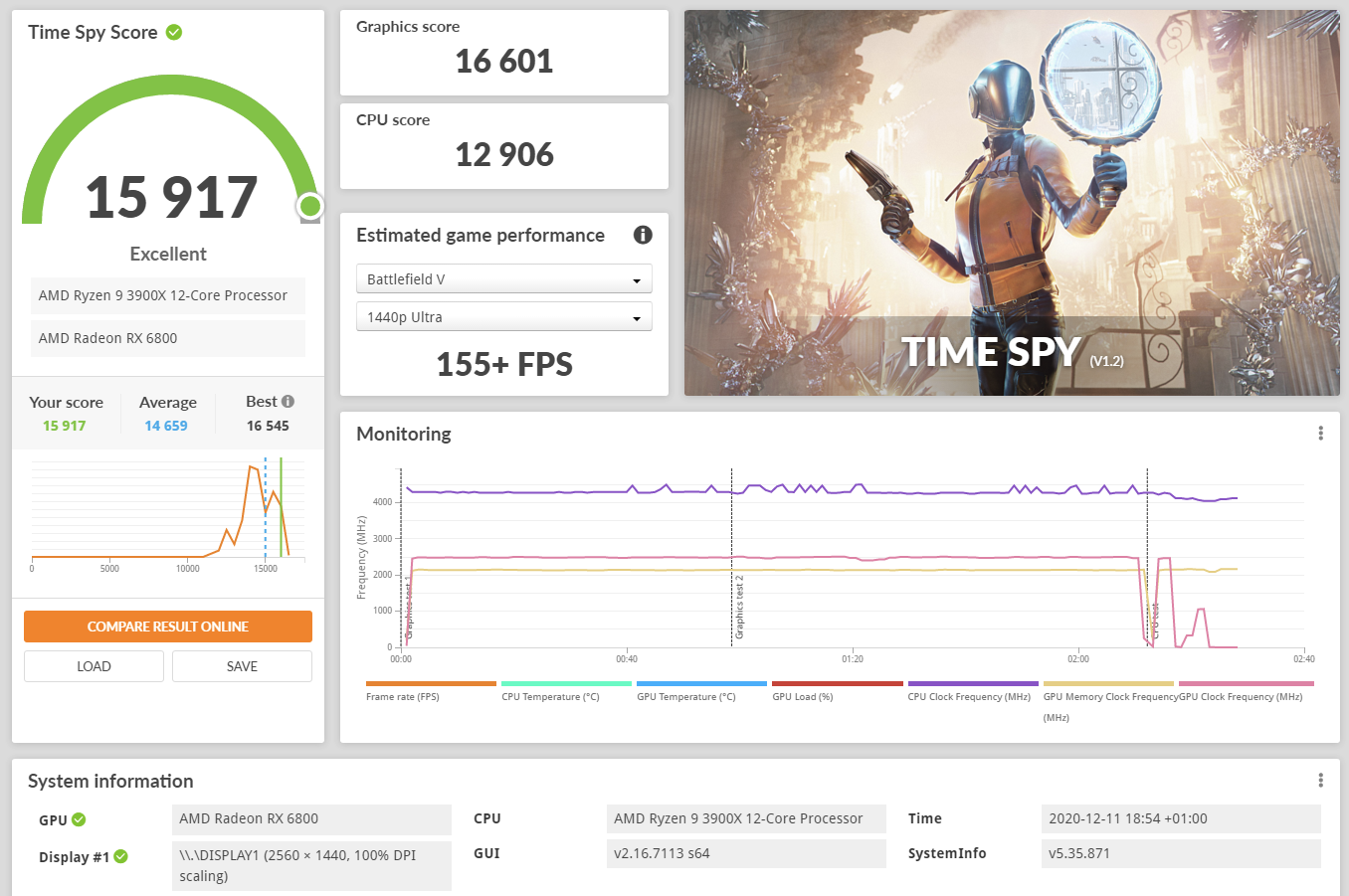Click the CPU field in System information
1349x896 pixels.
click(746, 819)
